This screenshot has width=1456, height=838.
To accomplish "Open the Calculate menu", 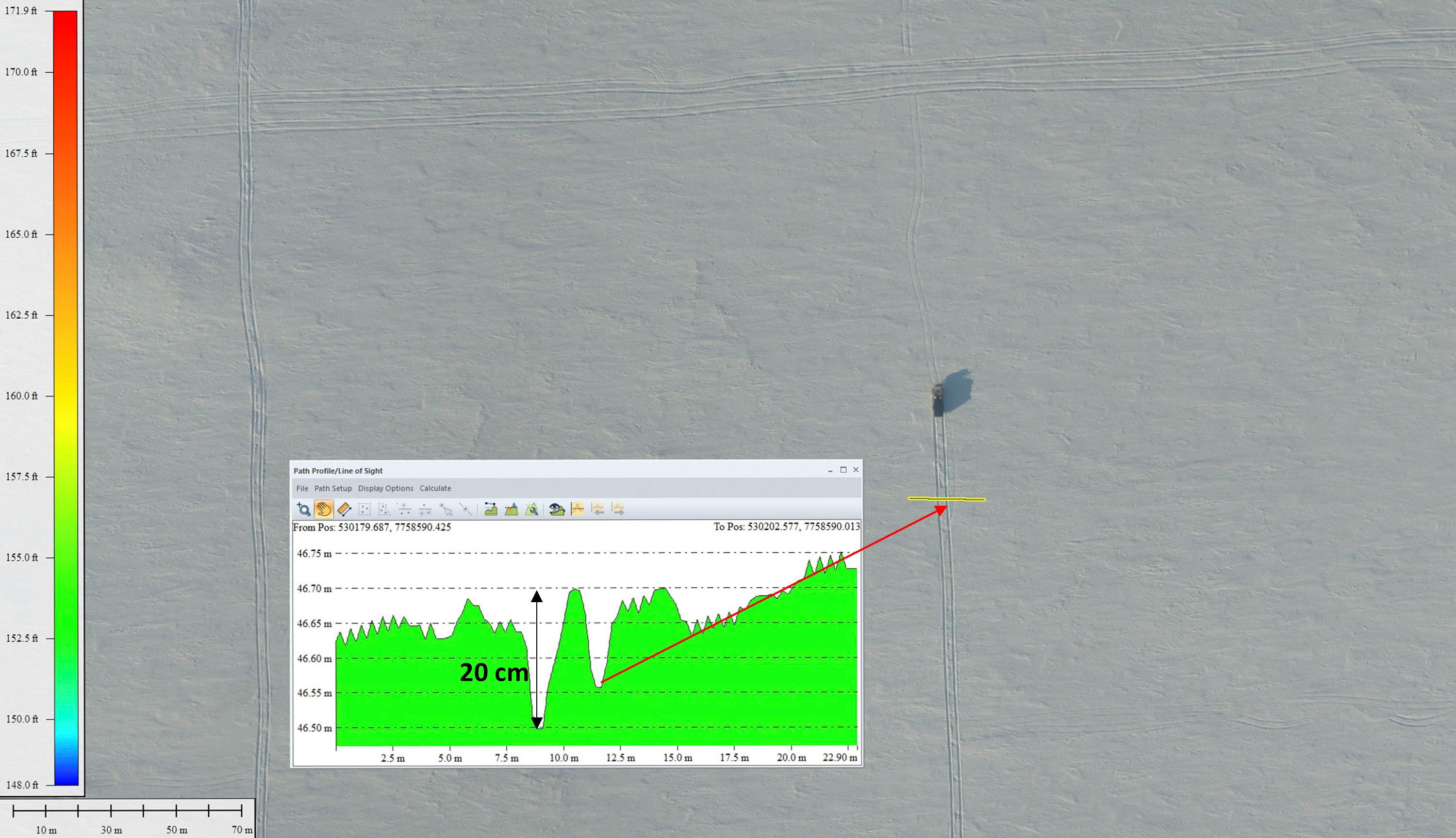I will tap(435, 488).
